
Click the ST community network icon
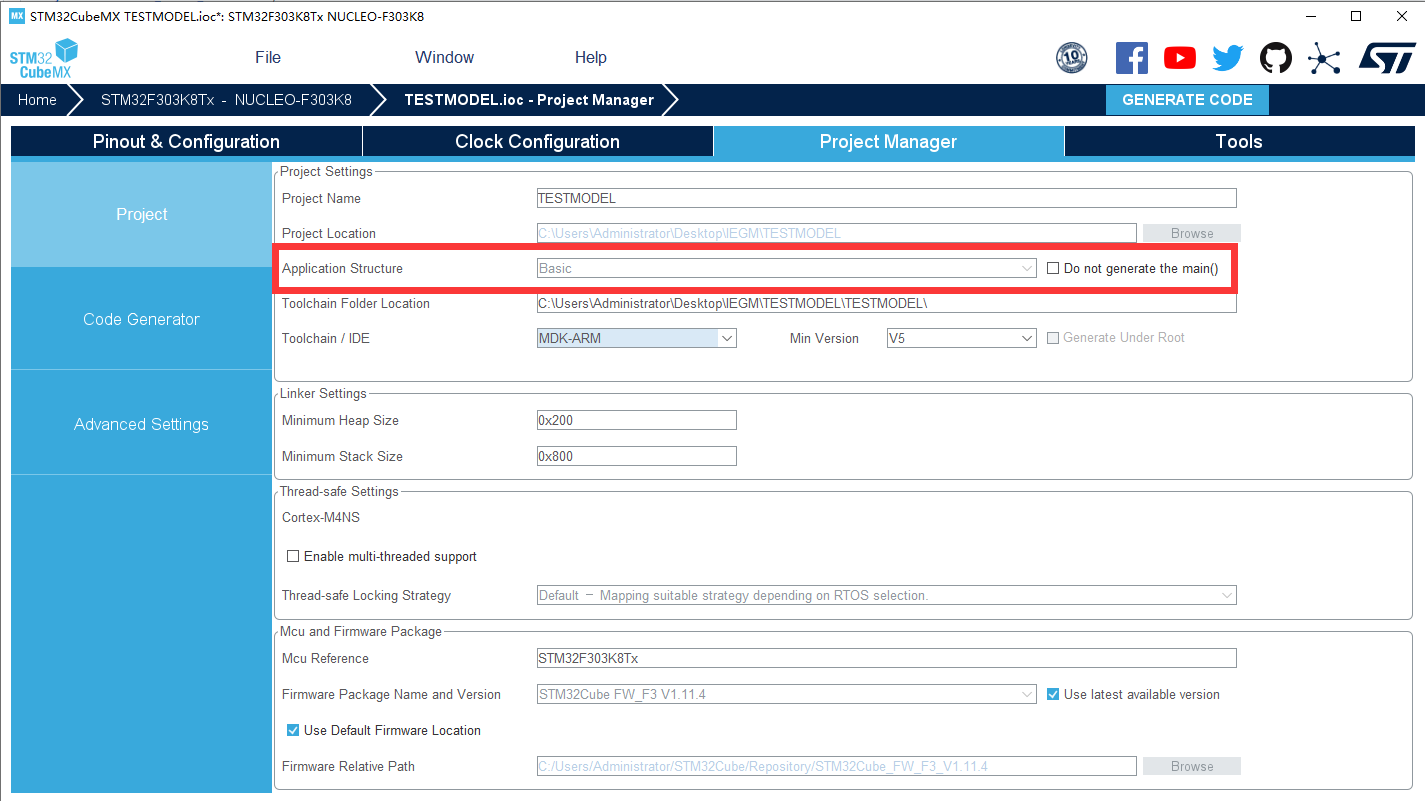pos(1324,58)
